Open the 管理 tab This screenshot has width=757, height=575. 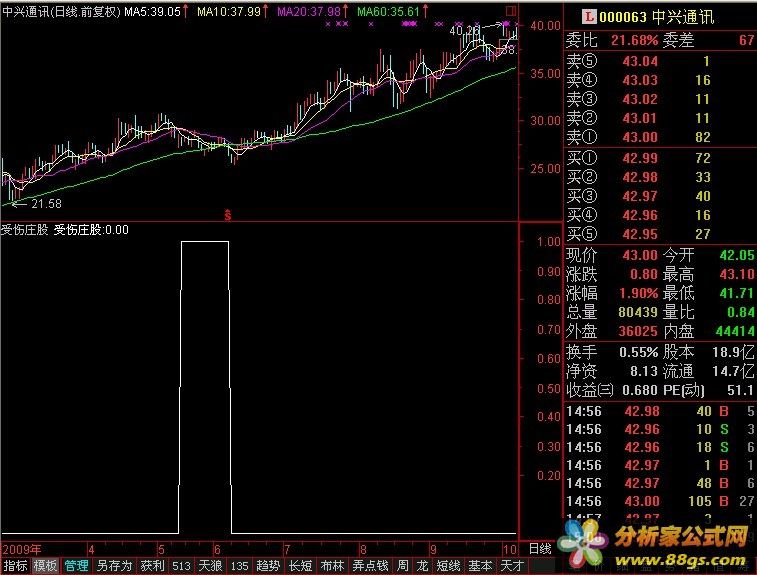(x=76, y=565)
